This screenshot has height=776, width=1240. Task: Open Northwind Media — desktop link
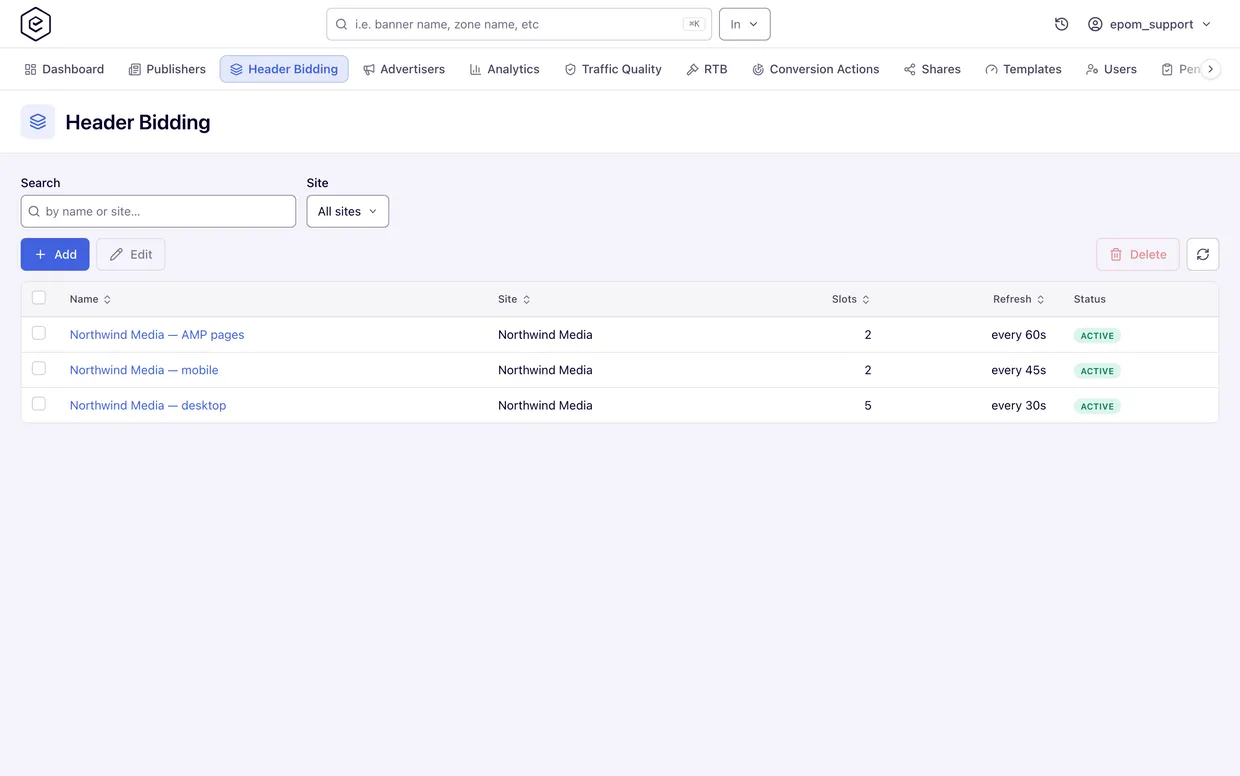click(148, 405)
